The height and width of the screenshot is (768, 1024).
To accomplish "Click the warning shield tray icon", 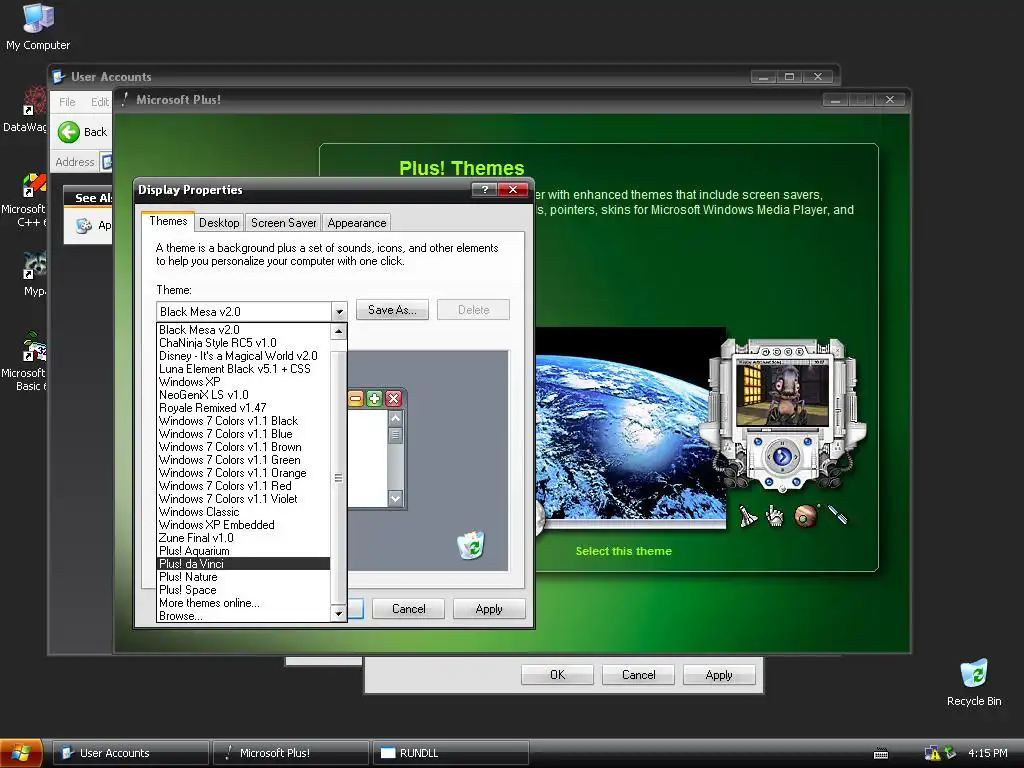I will (932, 754).
